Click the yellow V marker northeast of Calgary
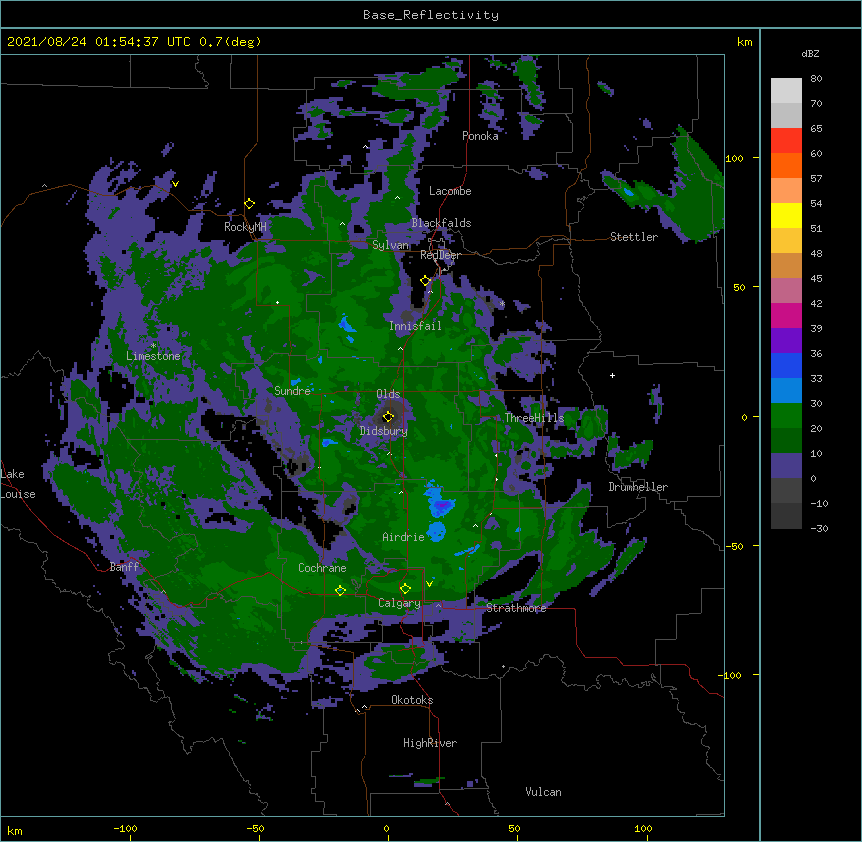 pyautogui.click(x=429, y=584)
